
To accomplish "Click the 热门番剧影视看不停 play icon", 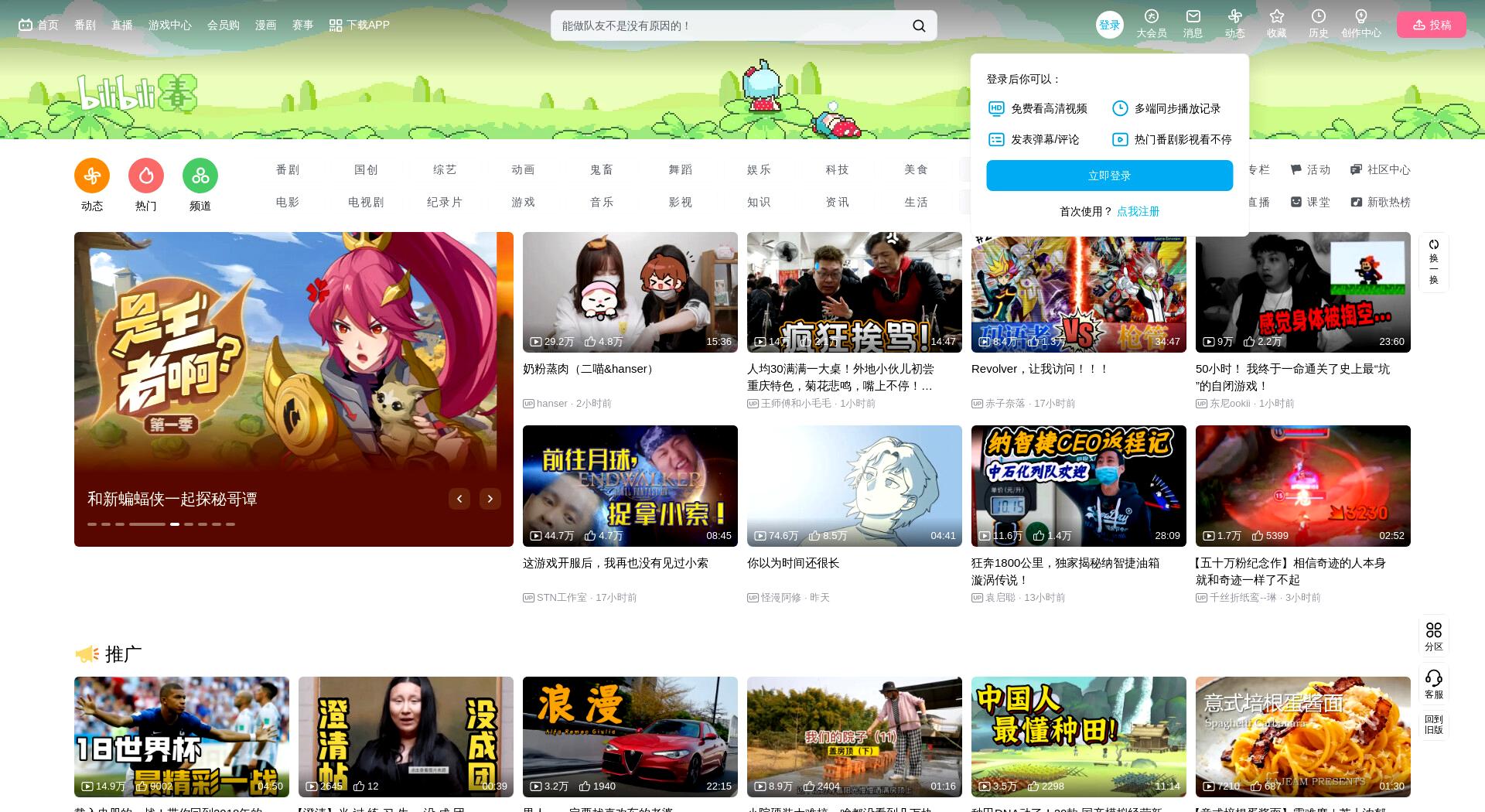I will pos(1120,139).
